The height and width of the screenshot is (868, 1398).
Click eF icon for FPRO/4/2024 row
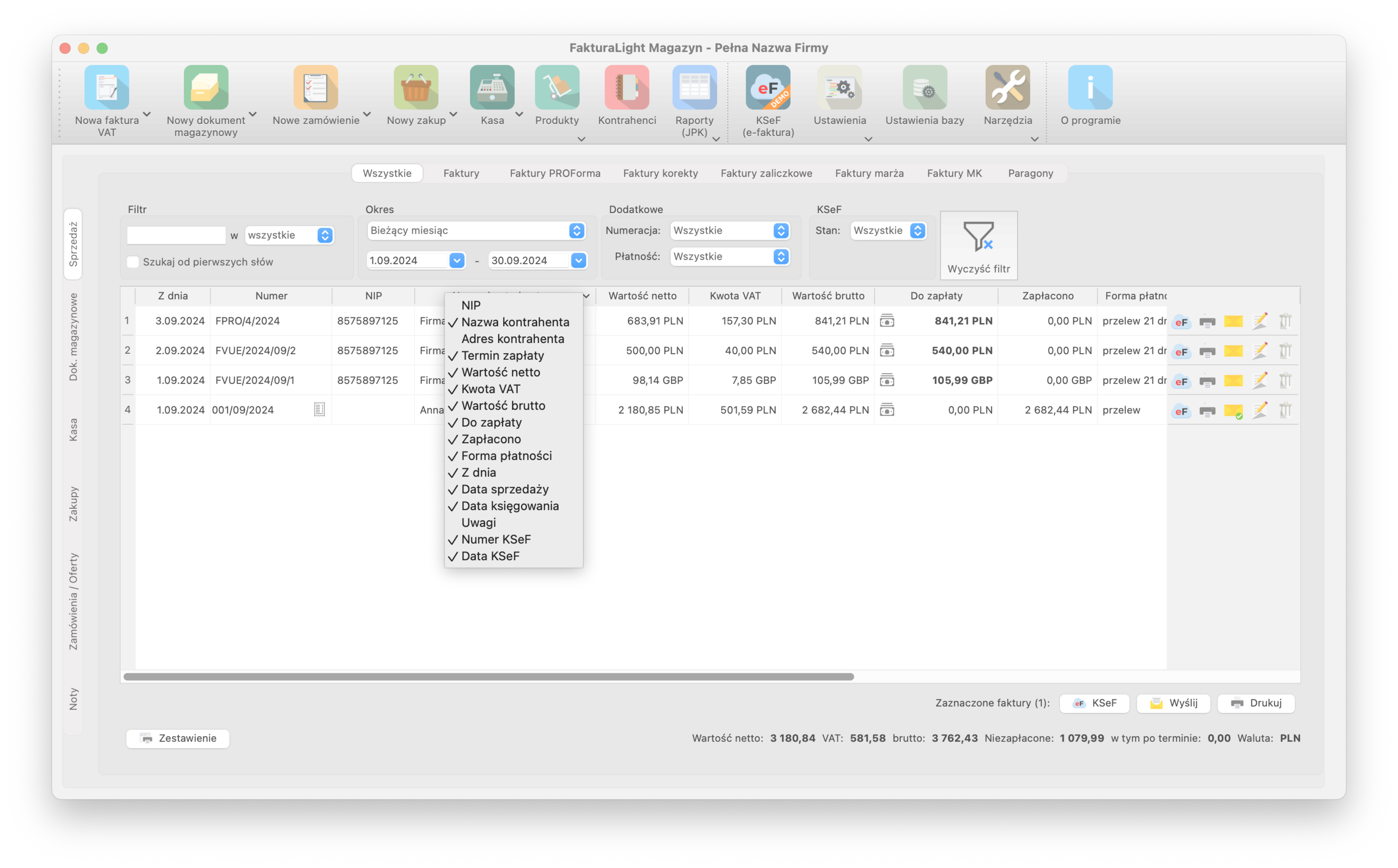(x=1181, y=322)
